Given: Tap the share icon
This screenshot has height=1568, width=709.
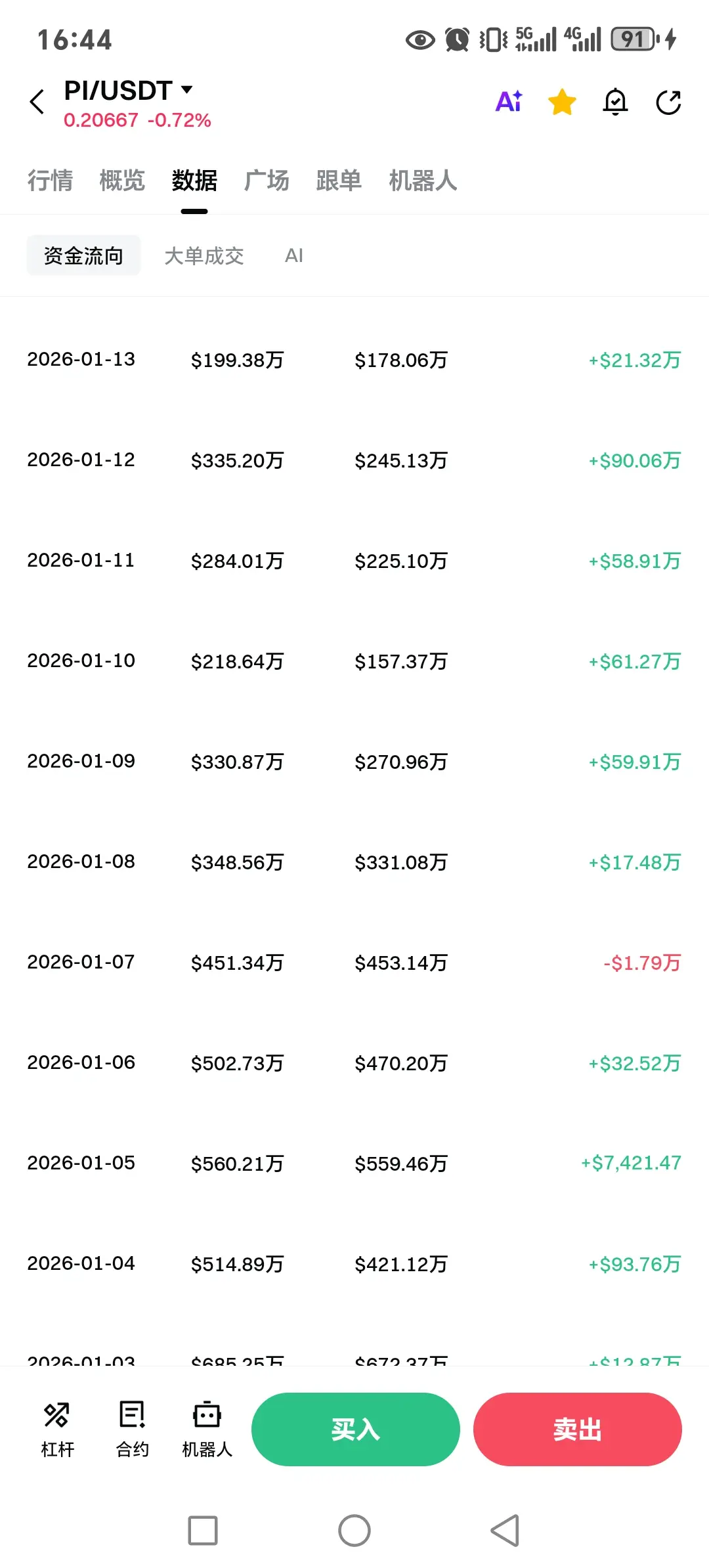Looking at the screenshot, I should point(668,102).
